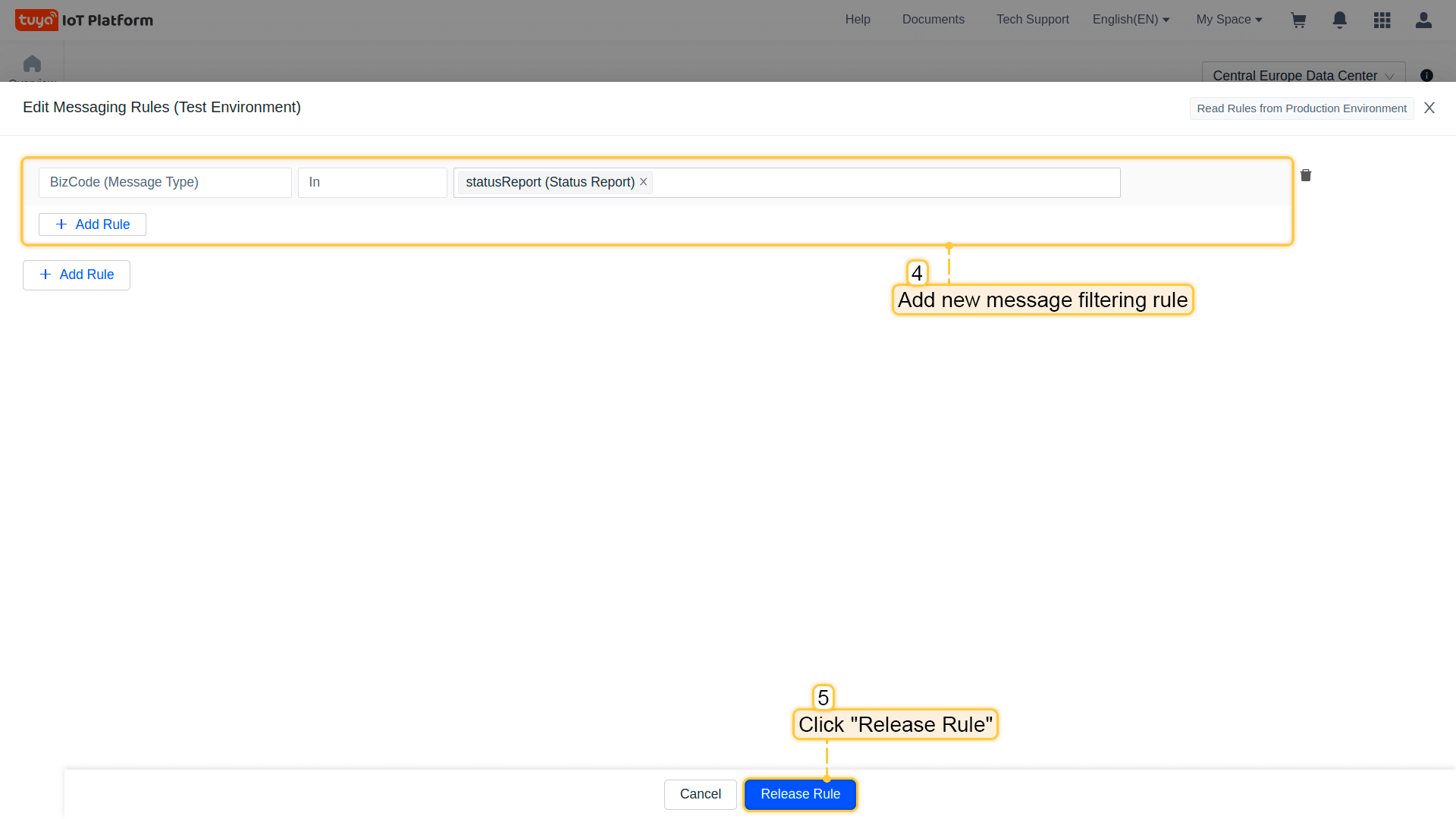Open the apps grid icon
1456x819 pixels.
click(x=1382, y=20)
